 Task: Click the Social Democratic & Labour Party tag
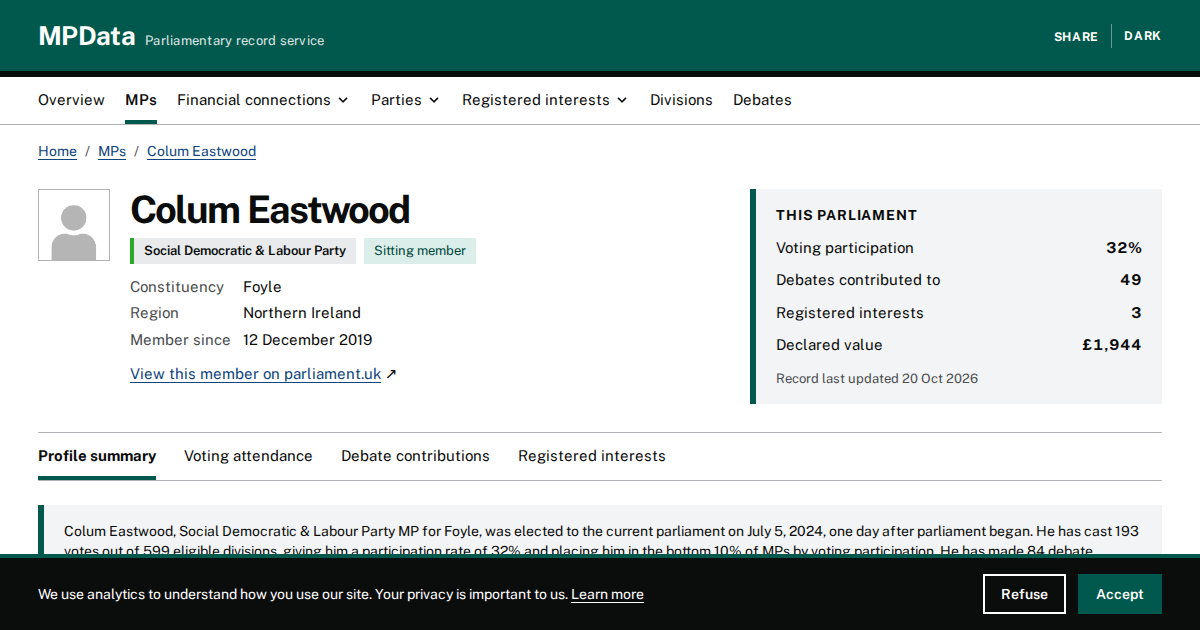243,251
